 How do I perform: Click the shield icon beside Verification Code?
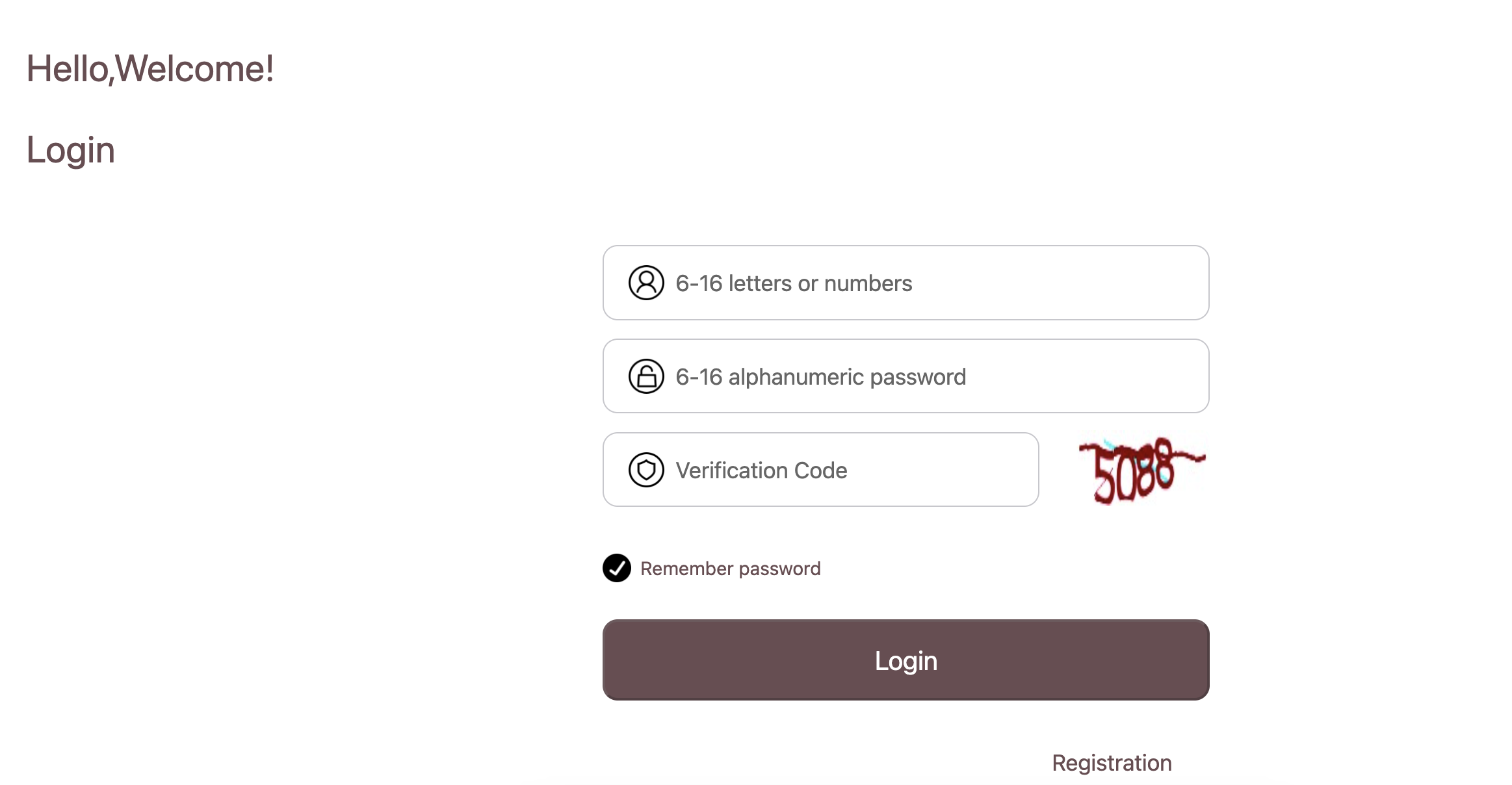point(645,469)
